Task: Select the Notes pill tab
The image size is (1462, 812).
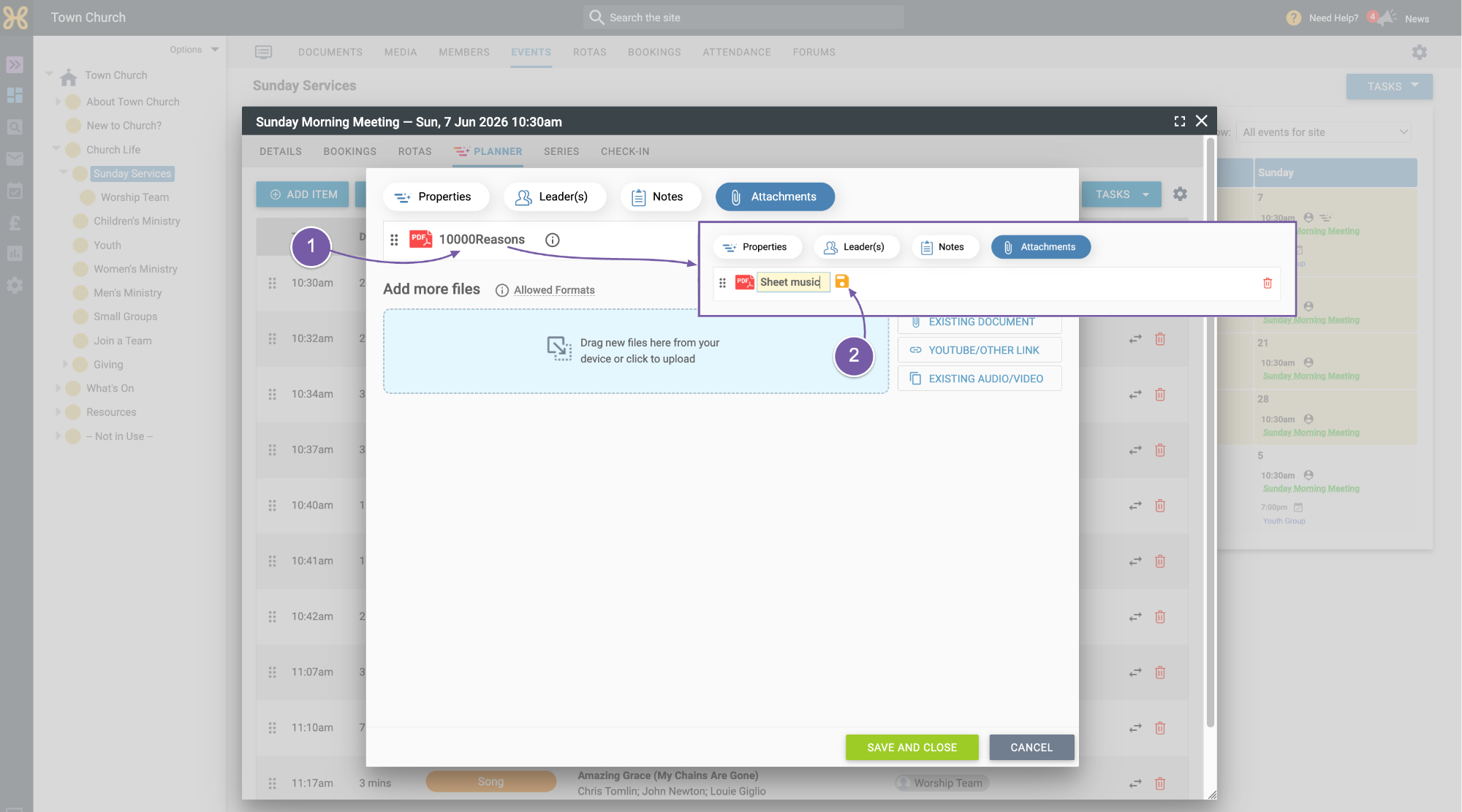Action: click(x=660, y=197)
